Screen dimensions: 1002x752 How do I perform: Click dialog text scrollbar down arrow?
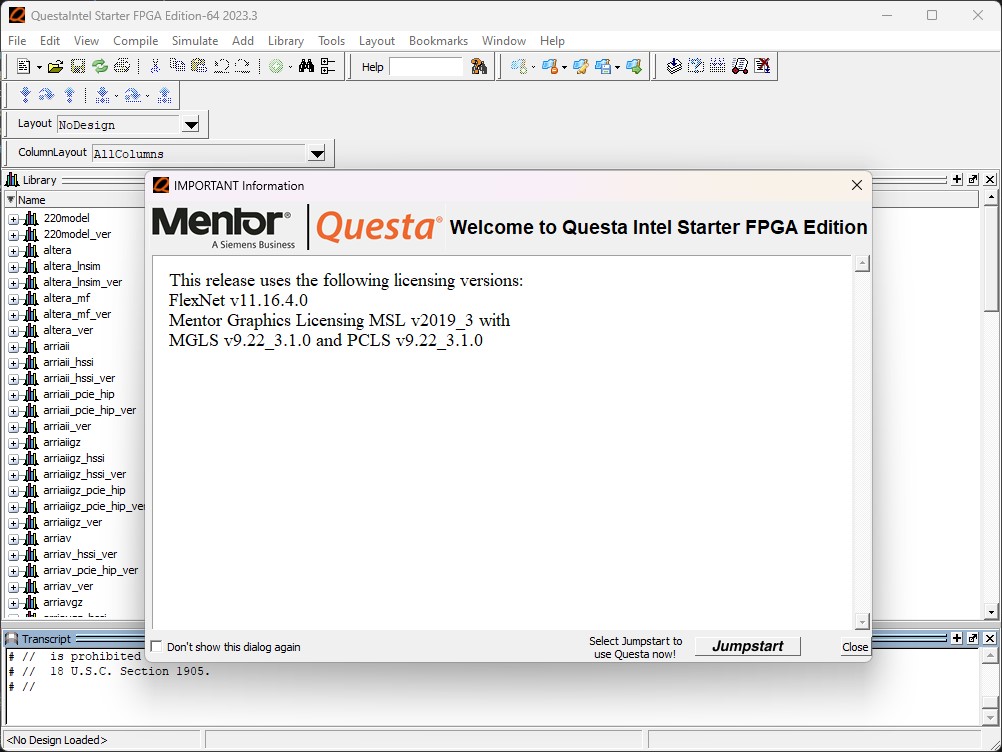click(x=862, y=622)
